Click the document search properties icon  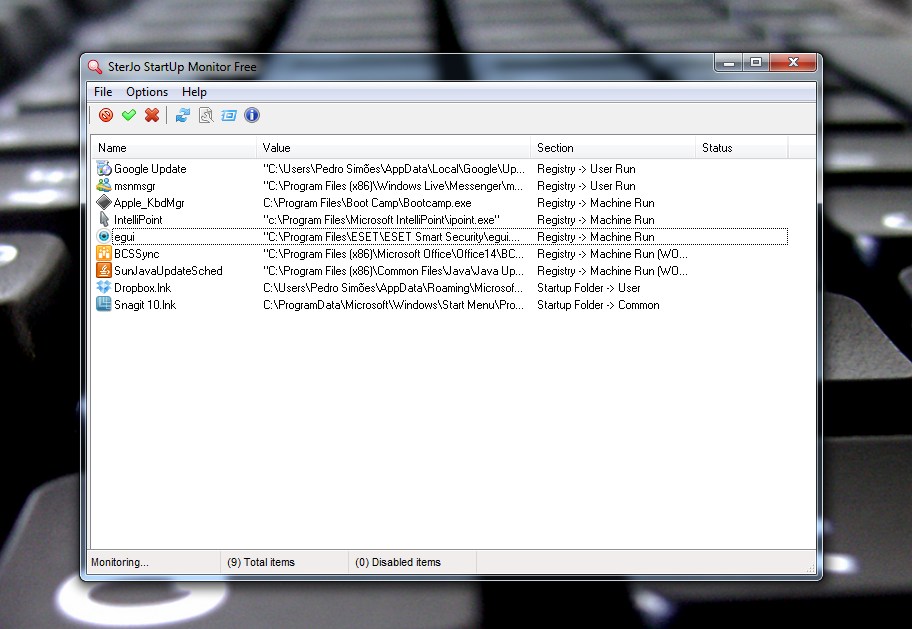[x=206, y=115]
